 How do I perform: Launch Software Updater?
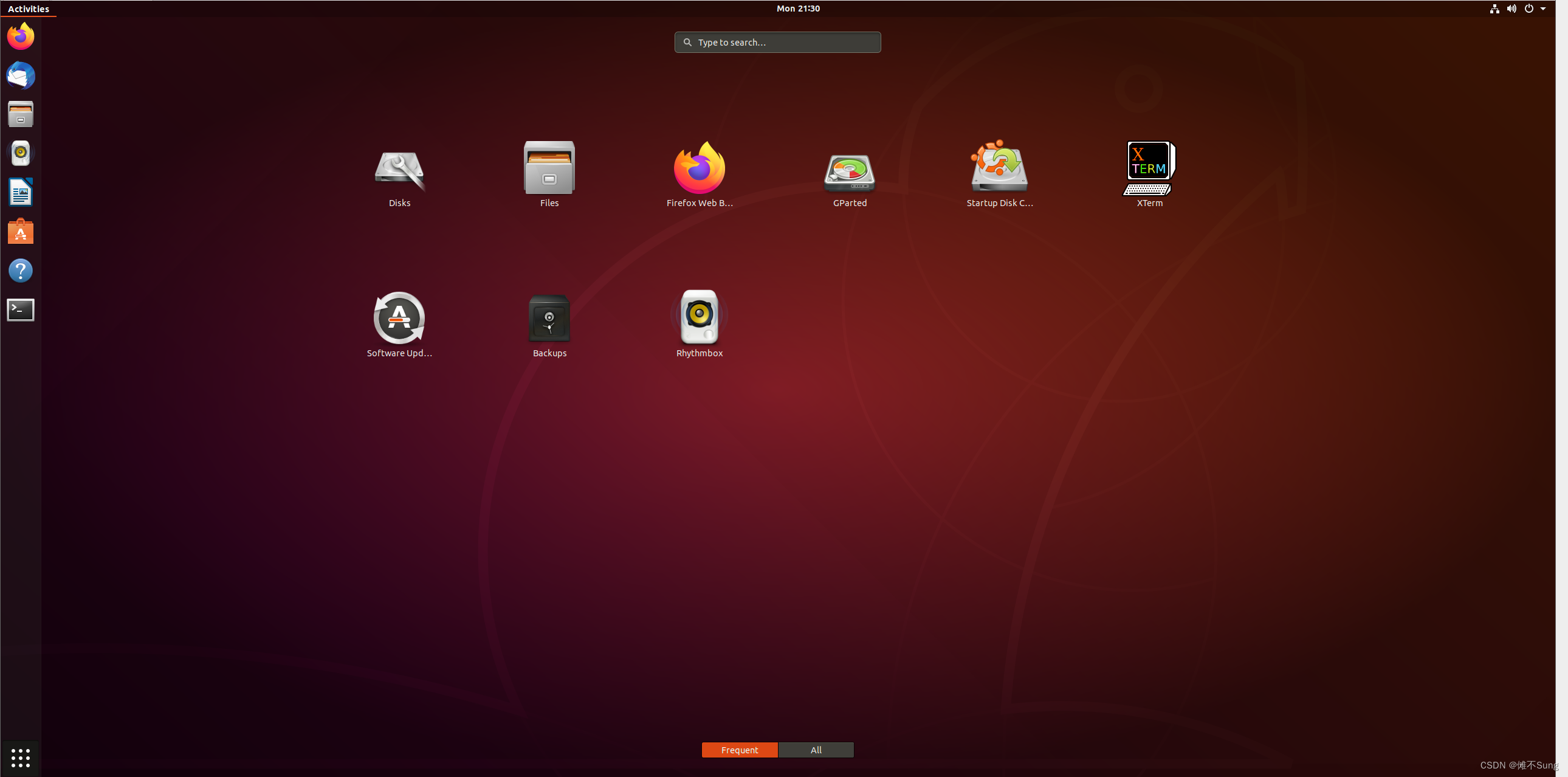coord(399,325)
